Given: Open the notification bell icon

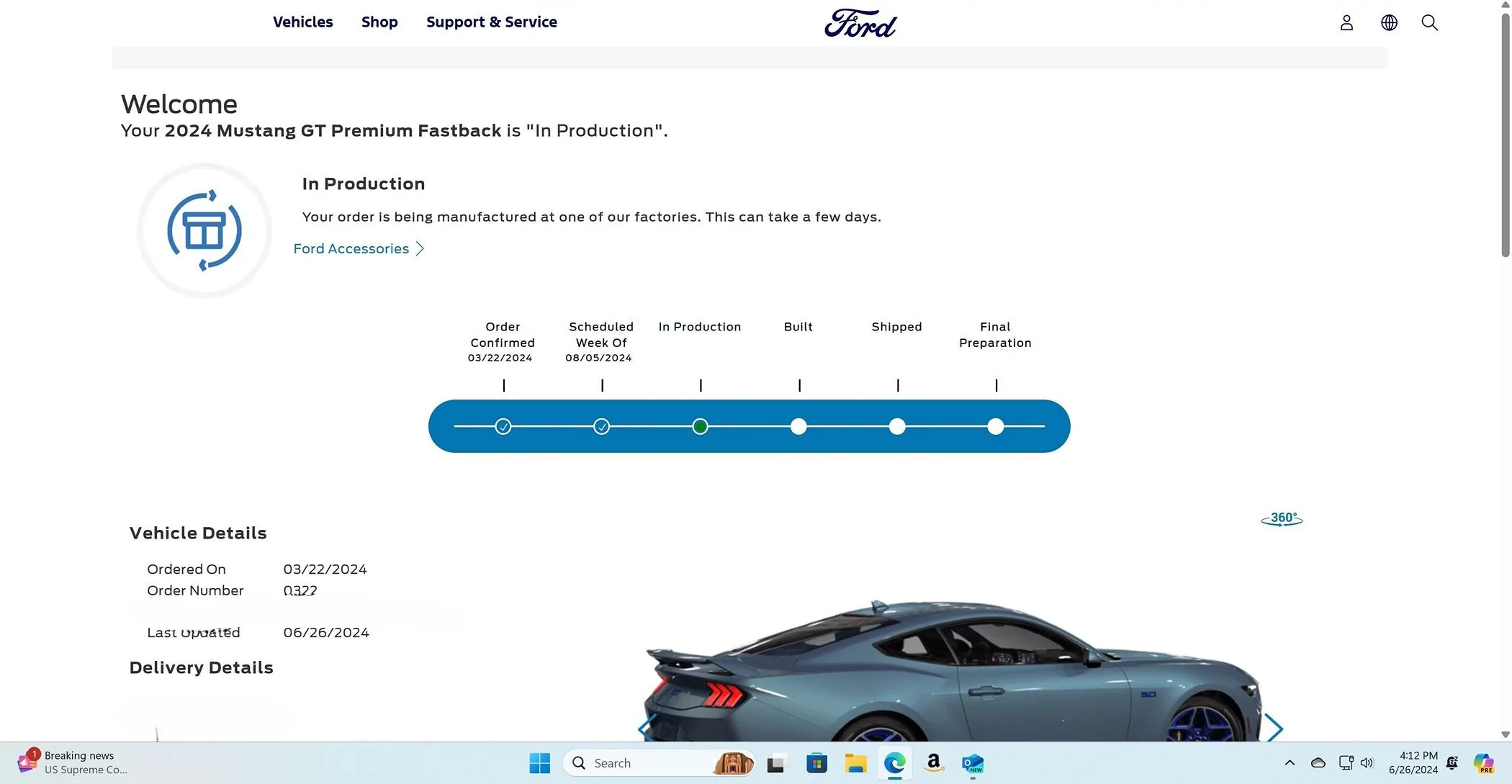Looking at the screenshot, I should (x=1452, y=763).
